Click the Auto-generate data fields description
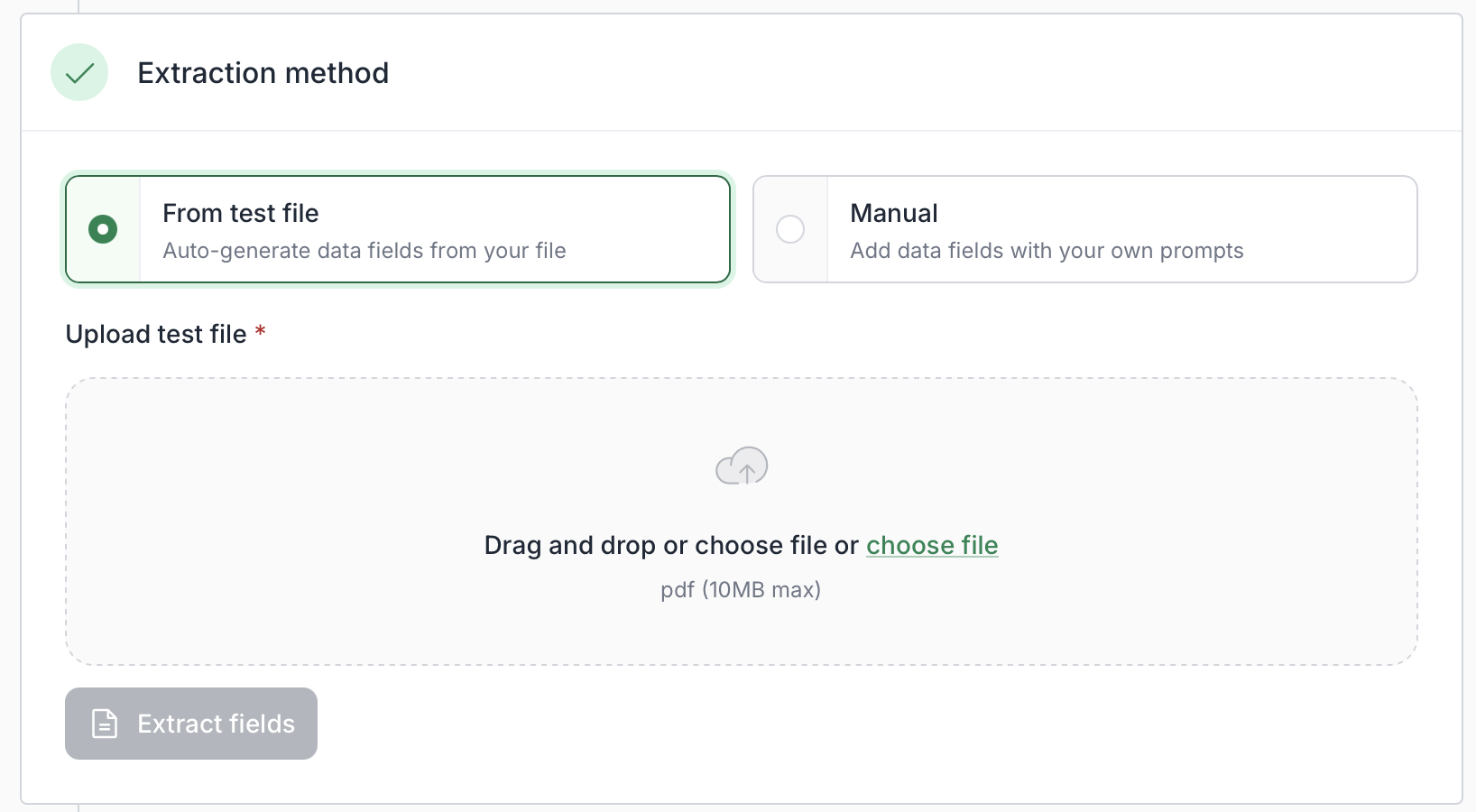The width and height of the screenshot is (1476, 812). click(364, 250)
